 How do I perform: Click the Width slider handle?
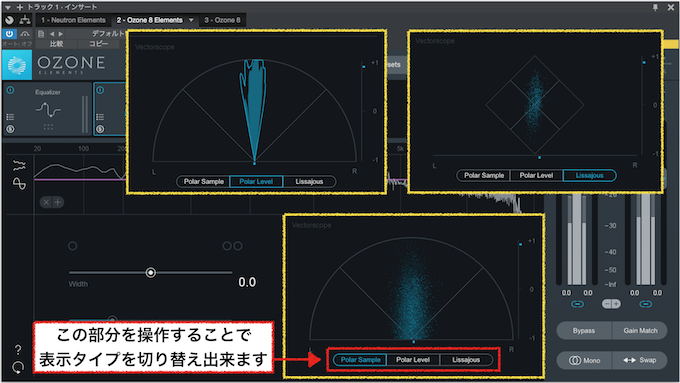(150, 272)
